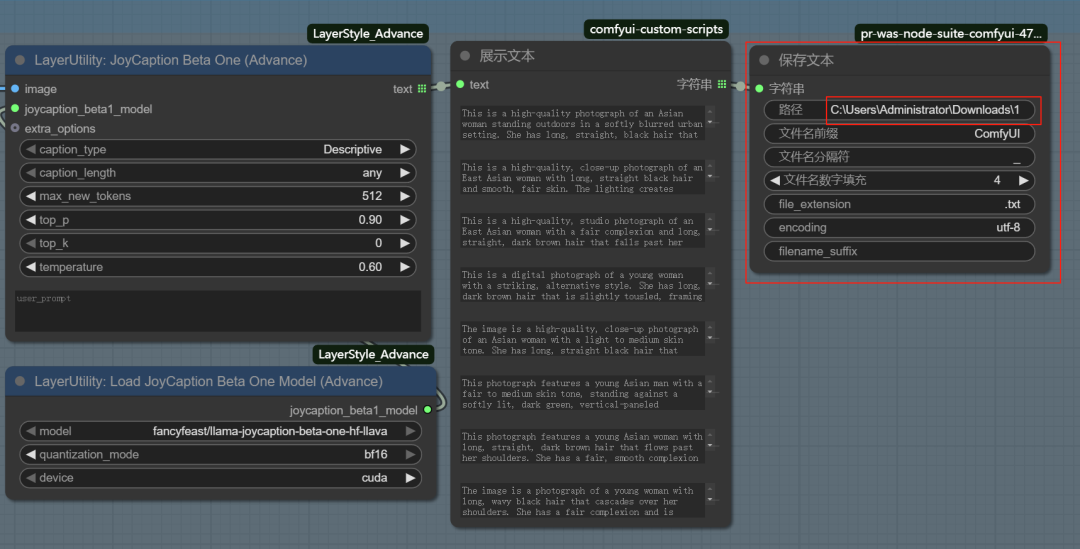
Task: Click the text box mentioning 'studio photograph'
Action: (583, 231)
